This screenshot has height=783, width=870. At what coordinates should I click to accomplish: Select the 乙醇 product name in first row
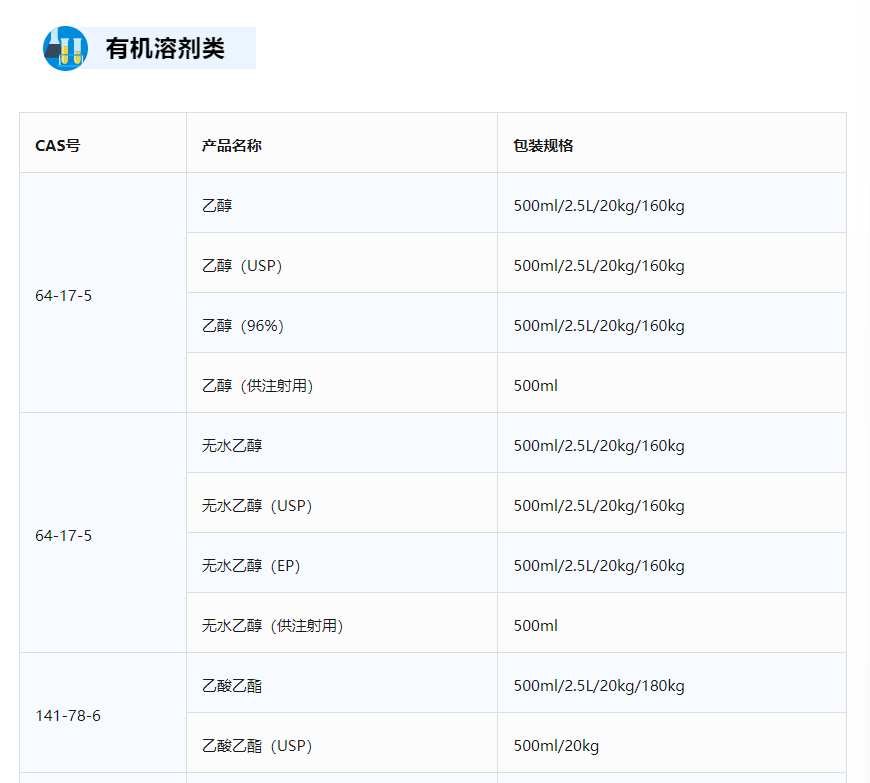217,206
